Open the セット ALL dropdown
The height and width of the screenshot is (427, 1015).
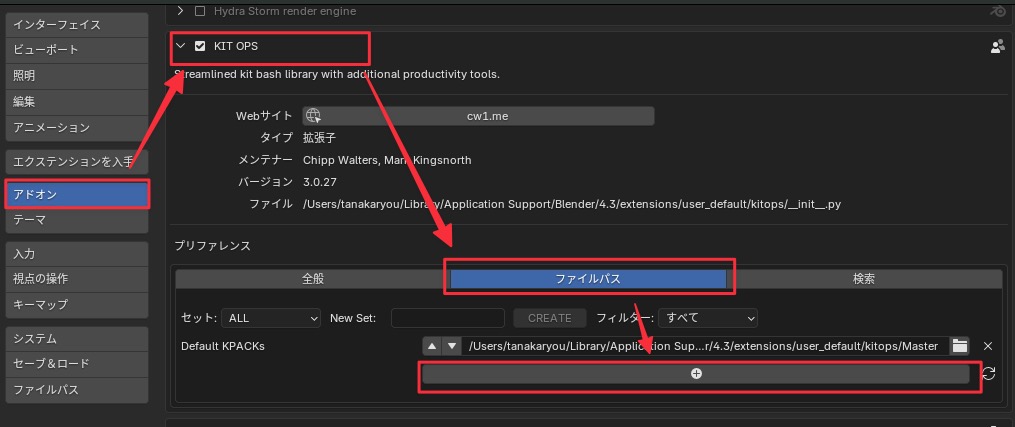click(271, 318)
